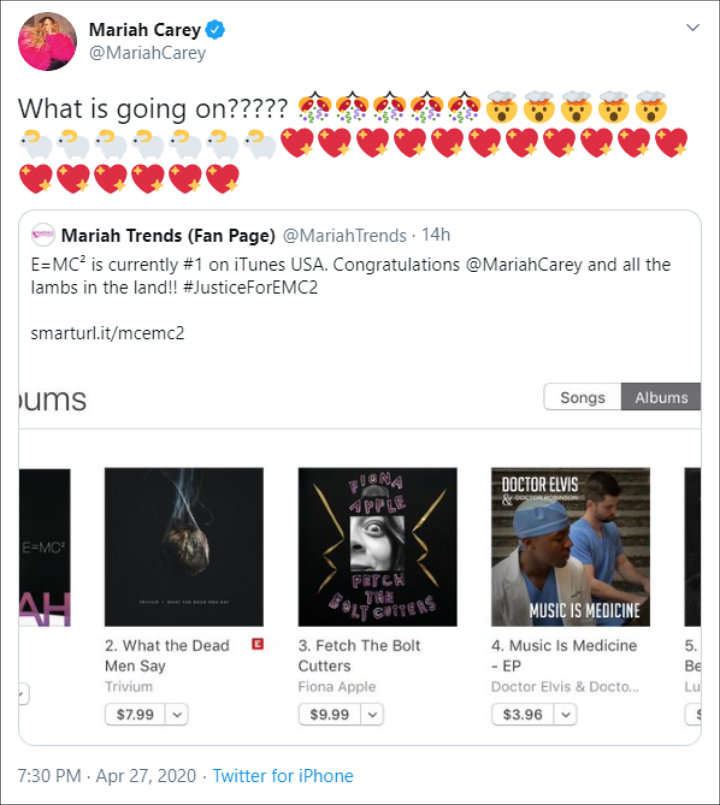Open the E=MC² album cover thumbnail
The width and height of the screenshot is (720, 805).
(45, 548)
